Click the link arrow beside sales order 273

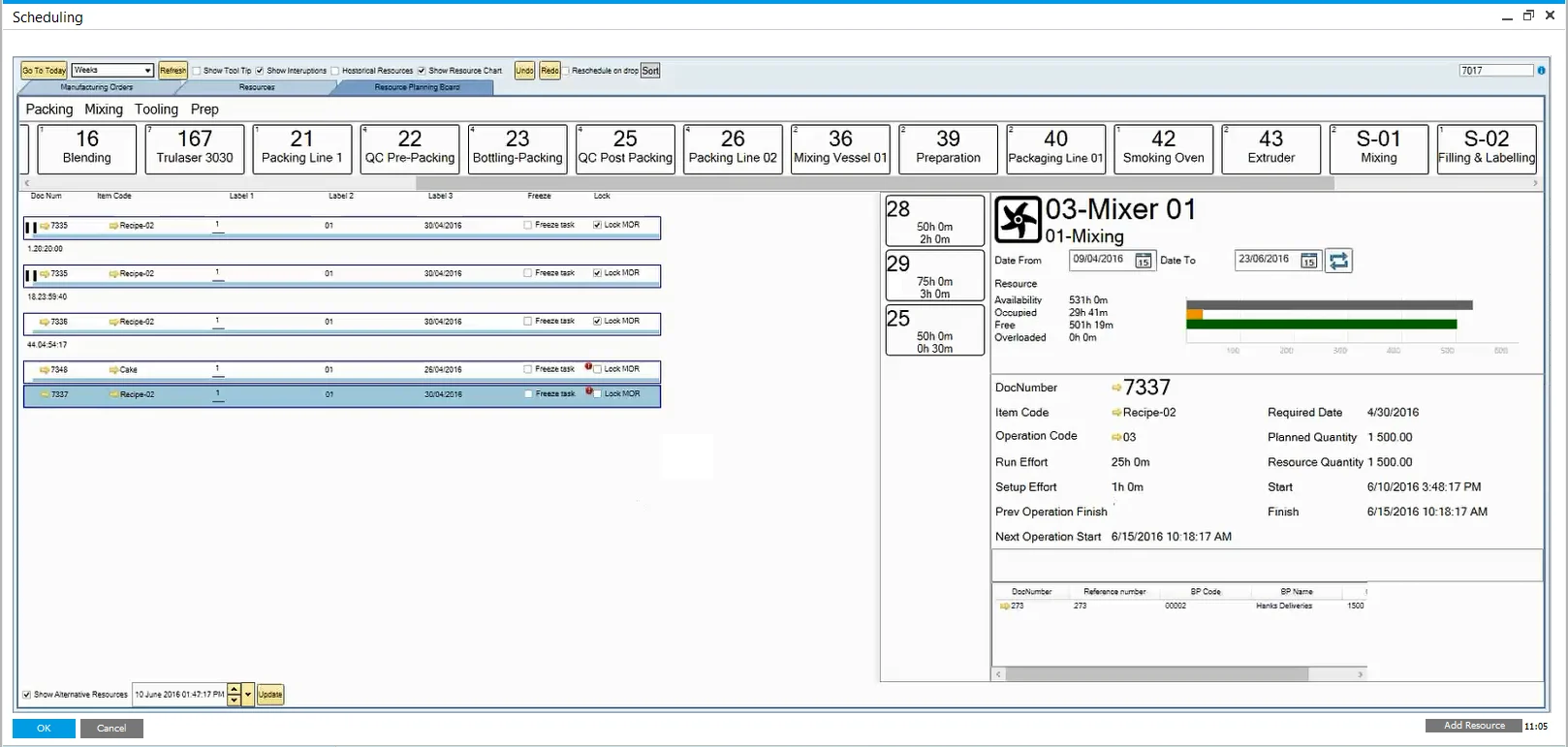(1005, 607)
